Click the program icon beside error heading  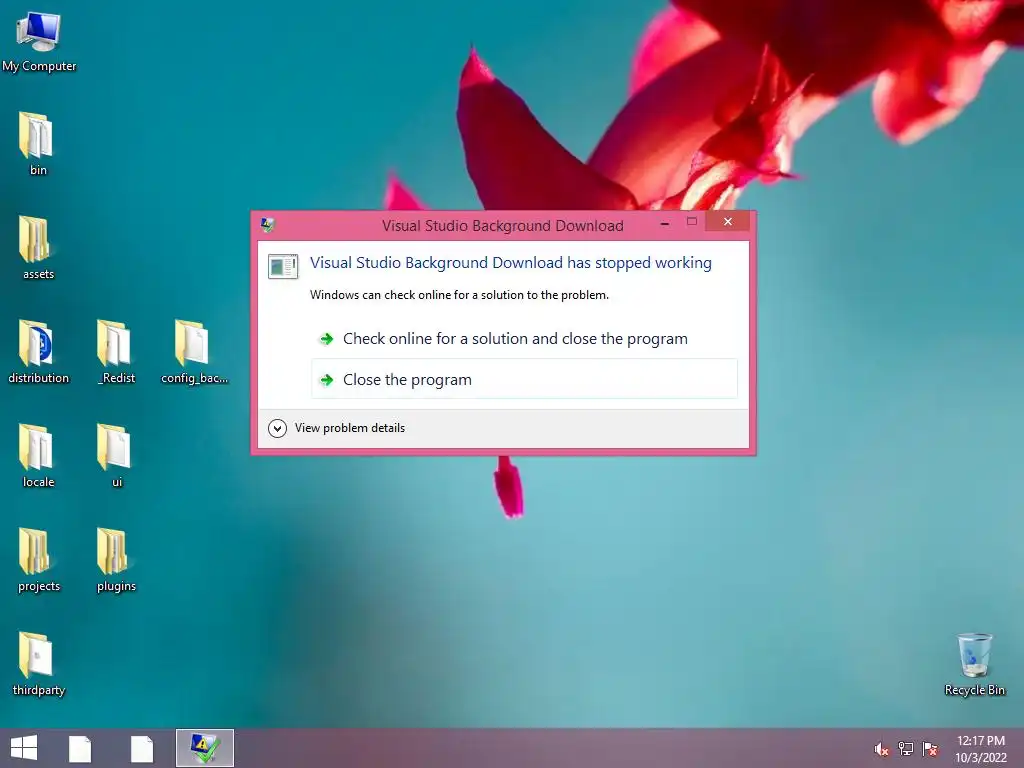point(283,266)
